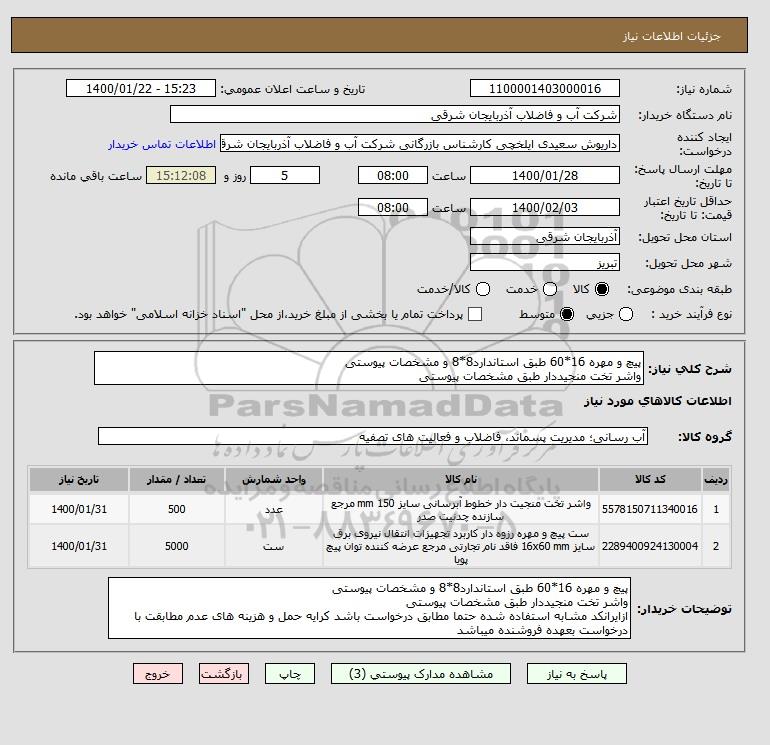Click the پاسخ به نیاز button
Image resolution: width=770 pixels, height=745 pixels.
click(x=577, y=673)
